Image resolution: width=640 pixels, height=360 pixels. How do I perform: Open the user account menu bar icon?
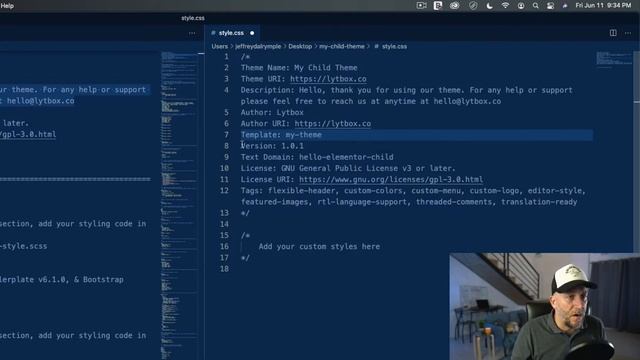pos(521,6)
